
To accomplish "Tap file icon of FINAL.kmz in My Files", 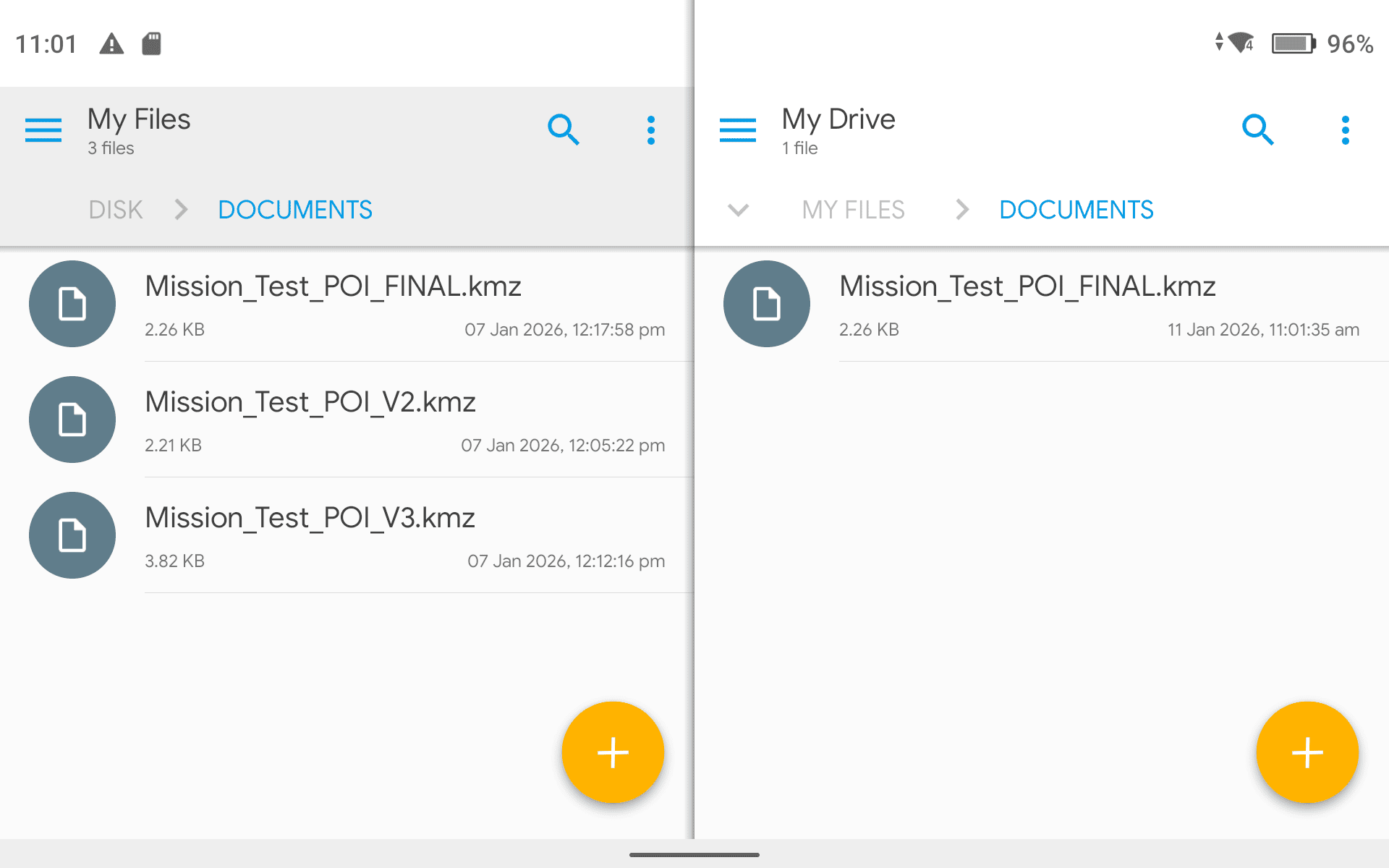I will point(72,304).
